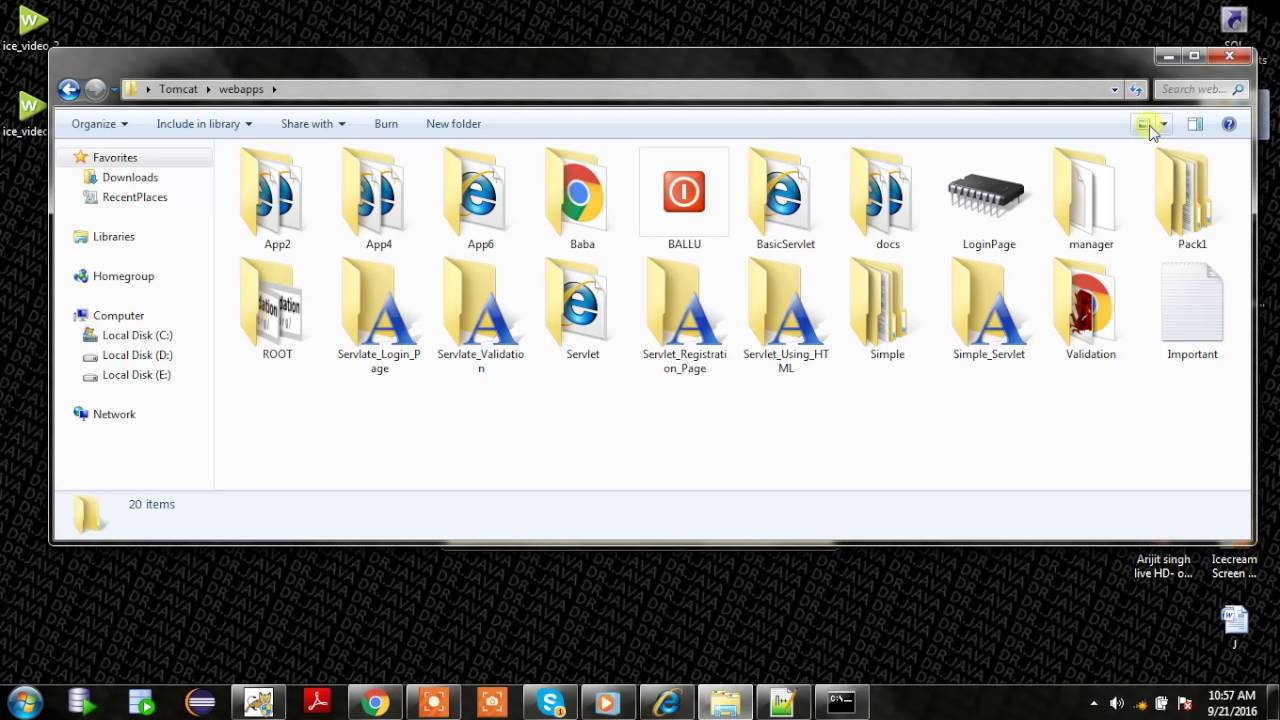Open the view options dropdown arrow
Image resolution: width=1280 pixels, height=720 pixels.
pyautogui.click(x=1163, y=124)
